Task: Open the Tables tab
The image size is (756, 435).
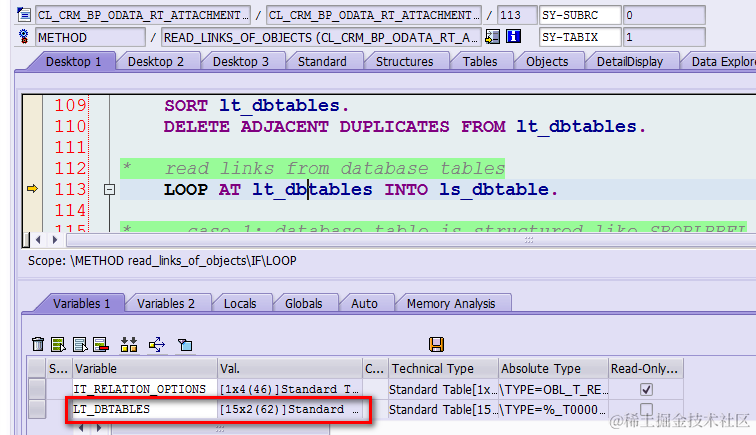Action: tap(480, 62)
